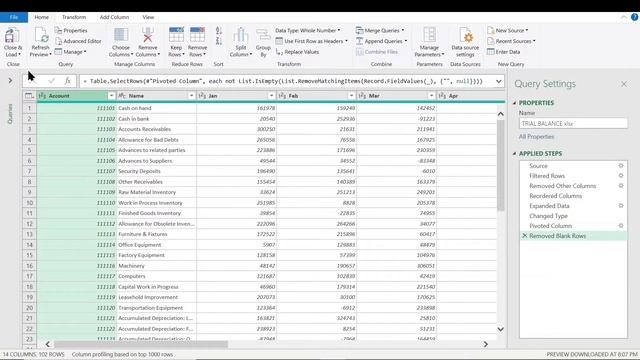Open the Merge Queries dropdown
Screen dimensions: 640x360
[380, 31]
